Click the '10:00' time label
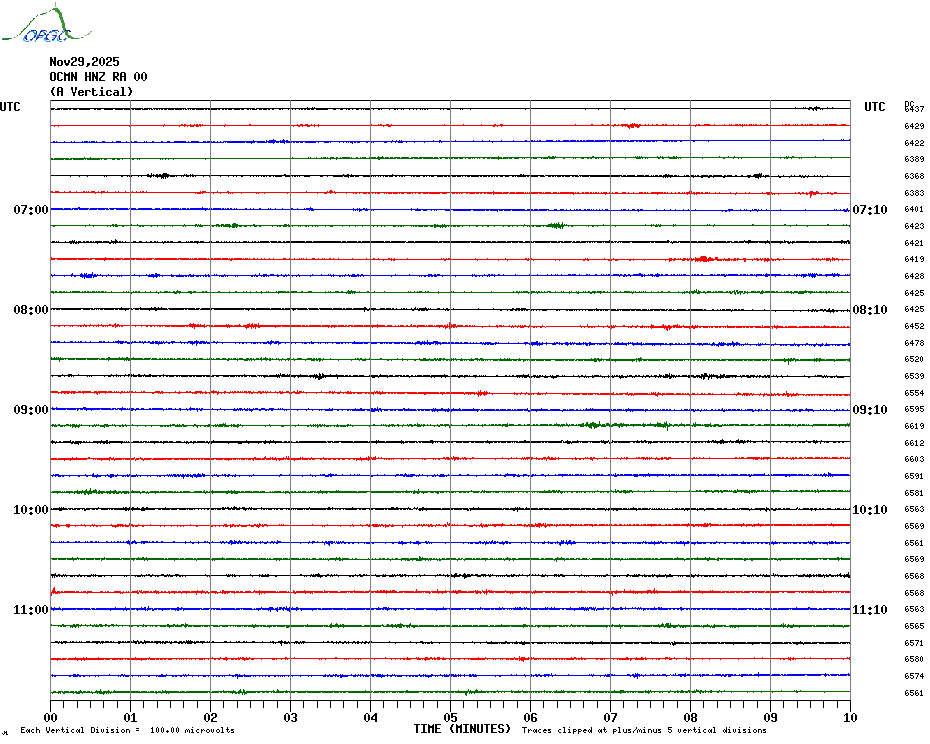The height and width of the screenshot is (744, 930). click(31, 510)
